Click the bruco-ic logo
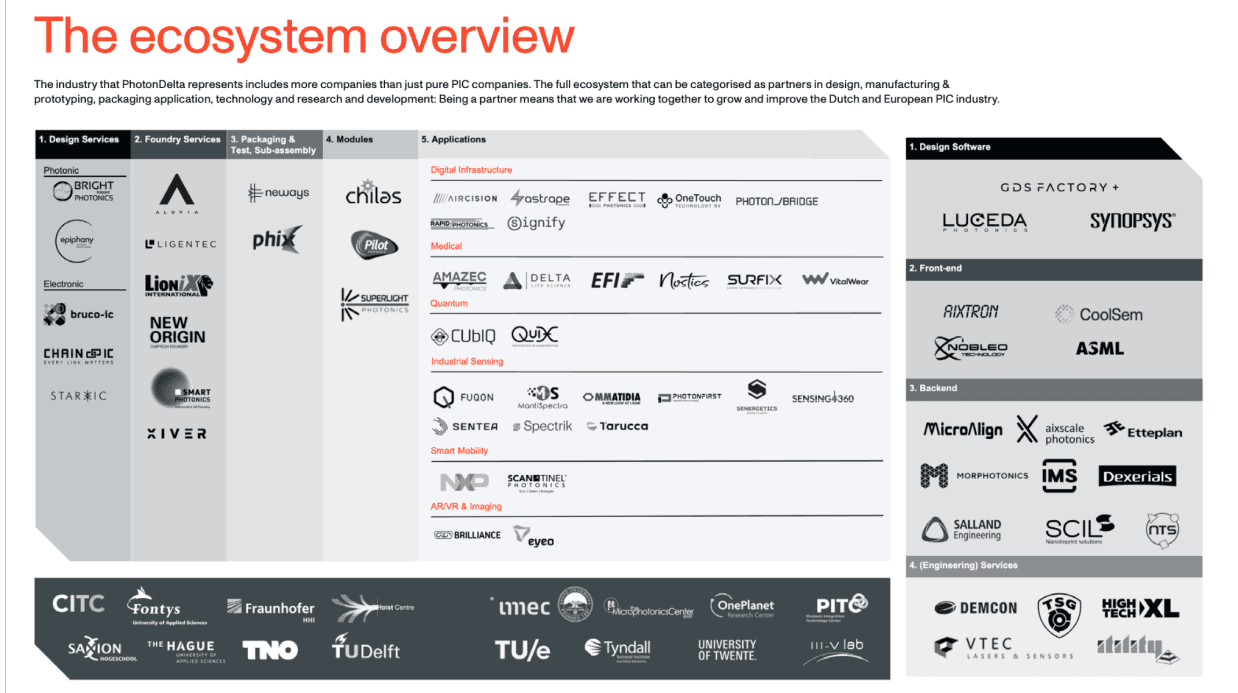The image size is (1238, 693). pyautogui.click(x=79, y=314)
